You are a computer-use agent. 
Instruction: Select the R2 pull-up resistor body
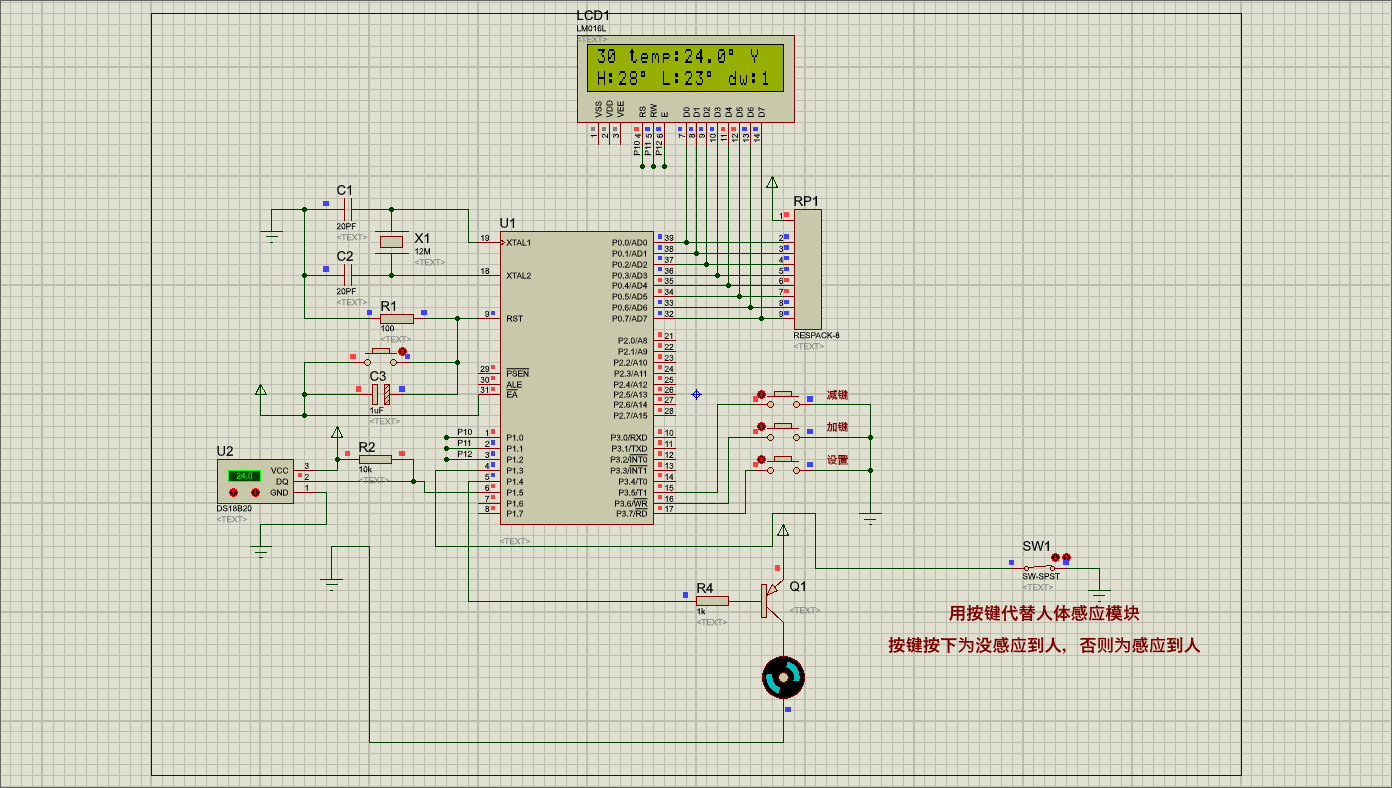[375, 459]
